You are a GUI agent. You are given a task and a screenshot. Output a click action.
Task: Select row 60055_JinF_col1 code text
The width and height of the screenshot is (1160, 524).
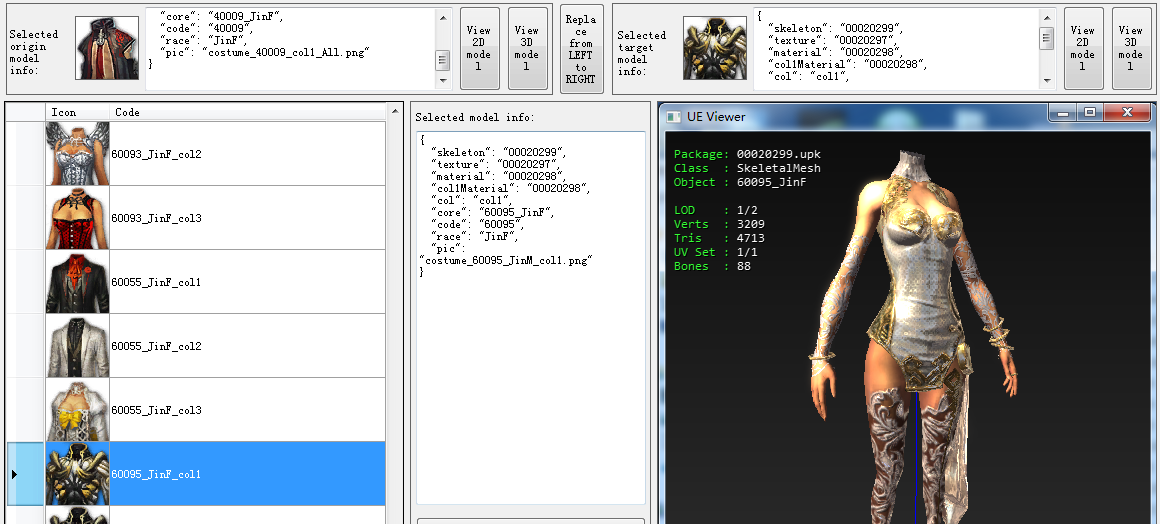[x=156, y=283]
